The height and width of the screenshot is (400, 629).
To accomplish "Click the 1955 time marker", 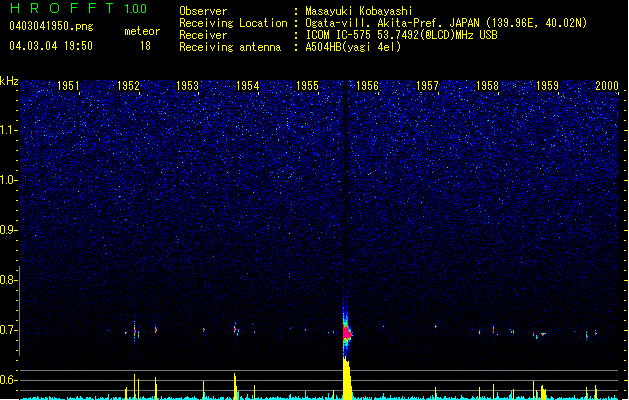I will coord(307,86).
